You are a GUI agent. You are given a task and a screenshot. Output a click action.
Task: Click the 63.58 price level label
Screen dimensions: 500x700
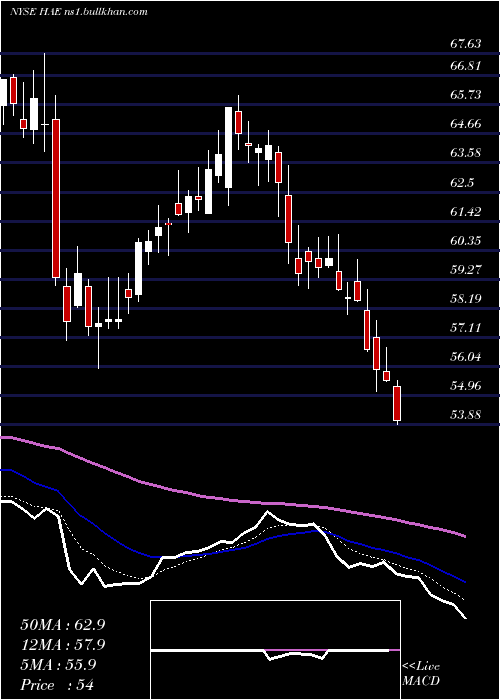tap(466, 153)
